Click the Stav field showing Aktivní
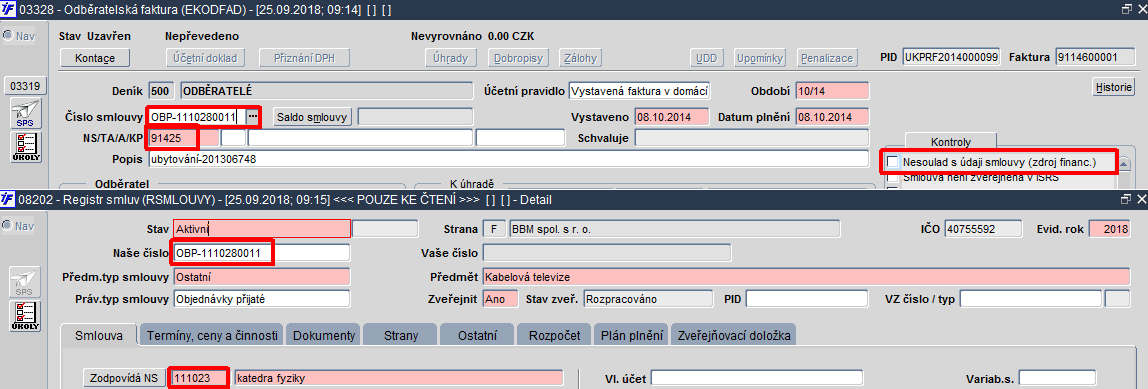Image resolution: width=1148 pixels, height=389 pixels. 261,229
